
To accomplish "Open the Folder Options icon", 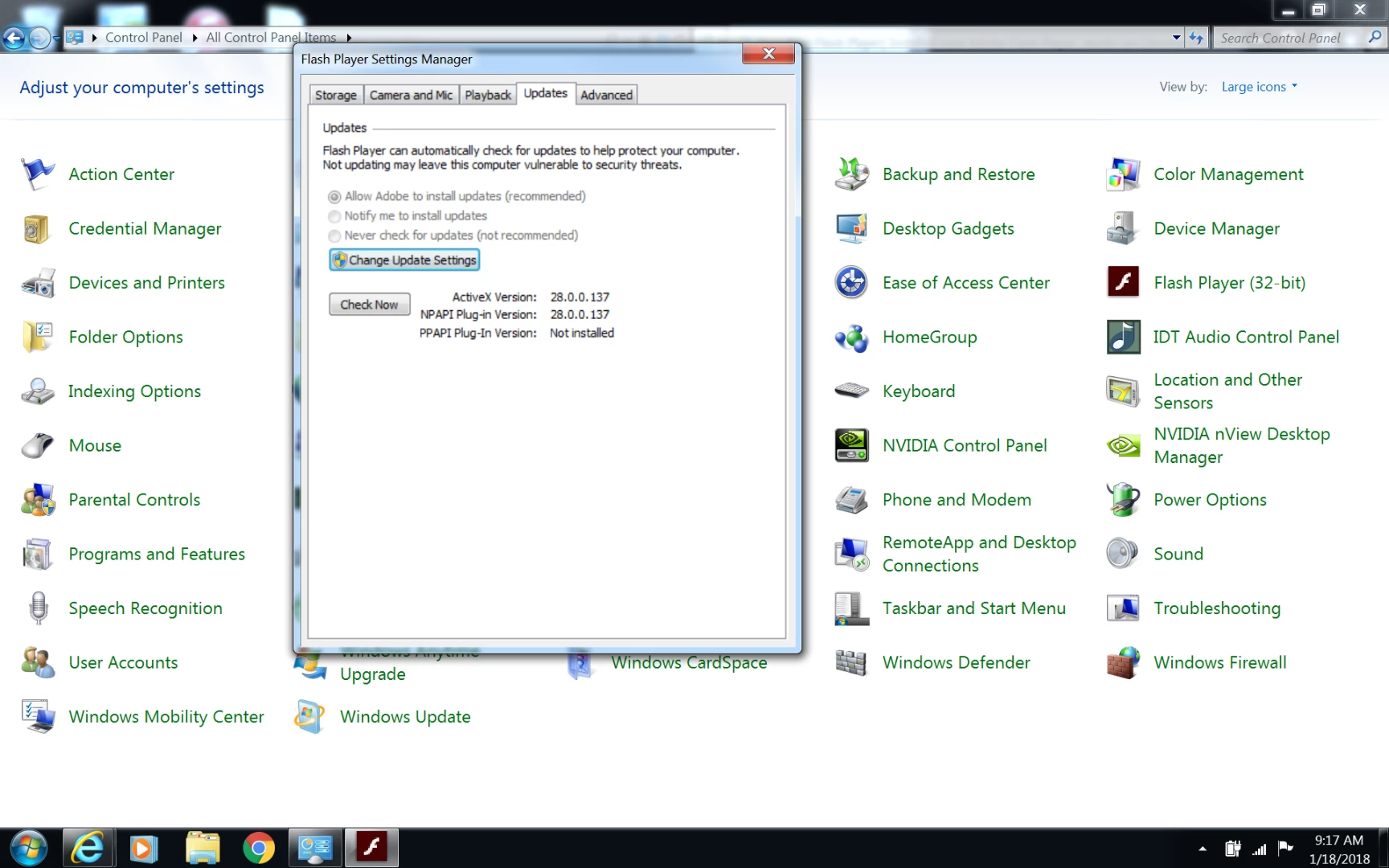I will [38, 337].
